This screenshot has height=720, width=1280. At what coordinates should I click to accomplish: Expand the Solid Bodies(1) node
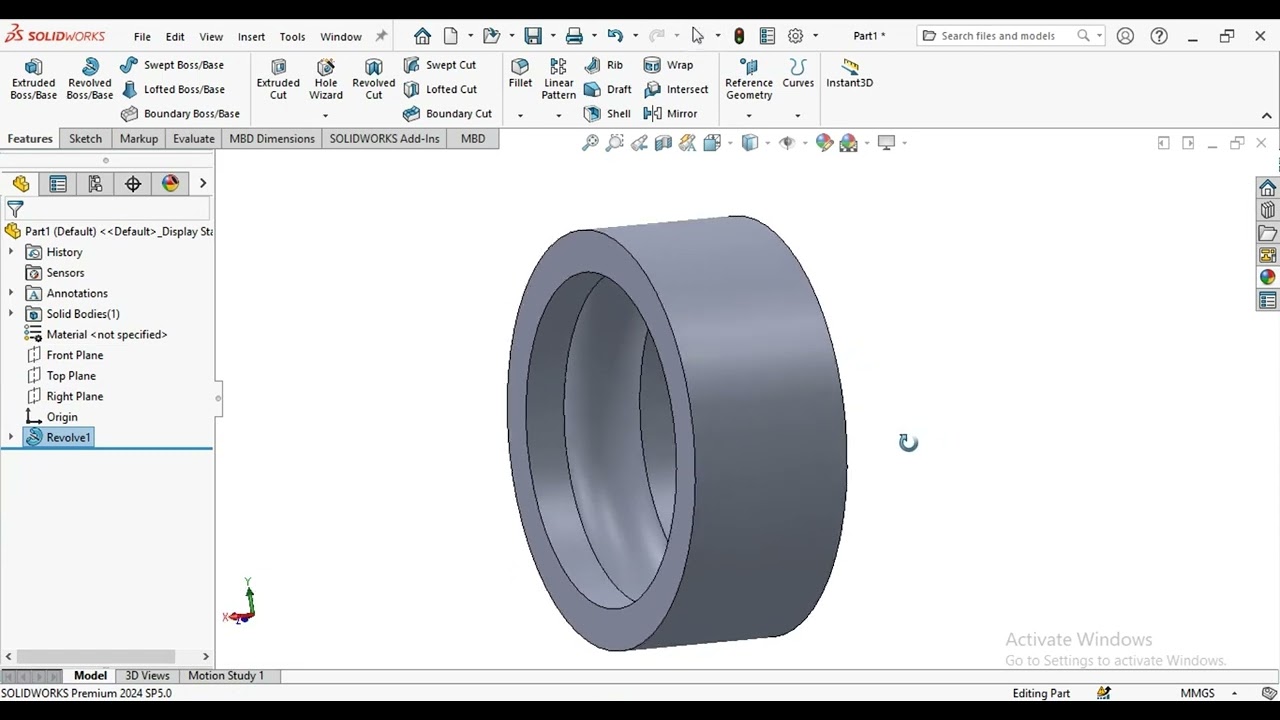tap(11, 314)
